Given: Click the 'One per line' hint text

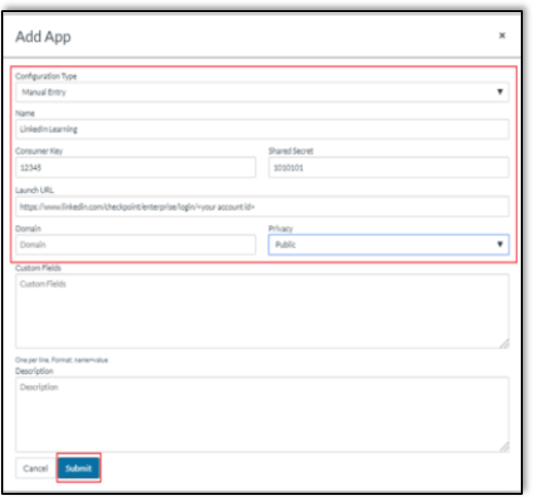Looking at the screenshot, I should click(x=62, y=360).
